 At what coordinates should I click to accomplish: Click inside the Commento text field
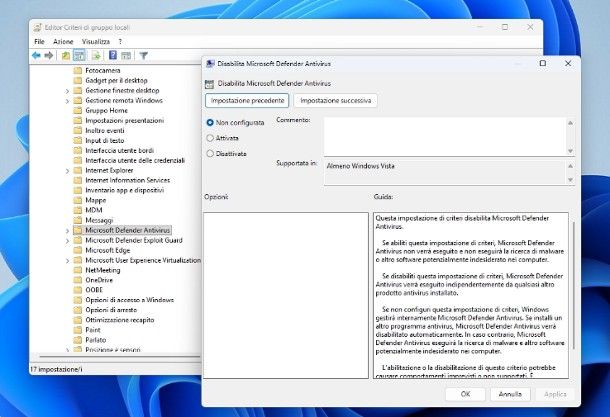(x=445, y=137)
